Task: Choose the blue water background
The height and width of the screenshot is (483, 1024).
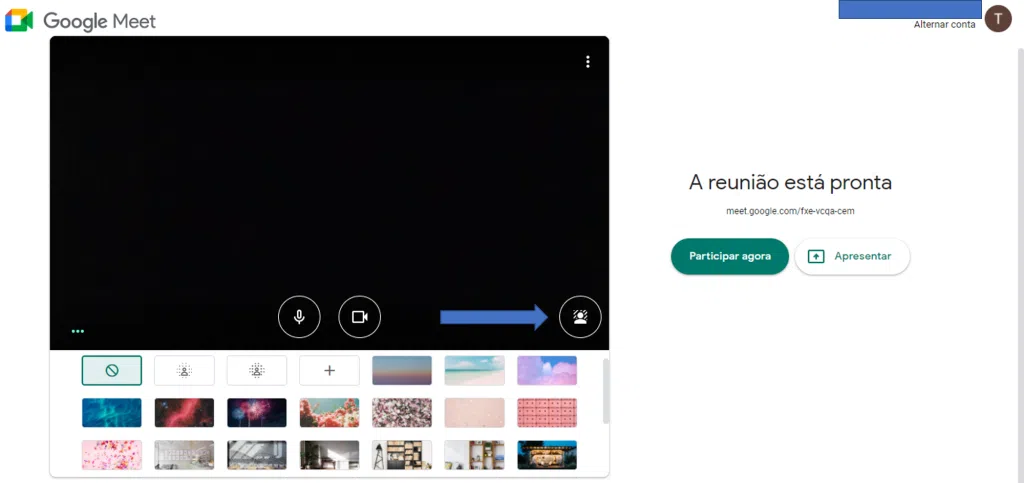Action: [112, 413]
